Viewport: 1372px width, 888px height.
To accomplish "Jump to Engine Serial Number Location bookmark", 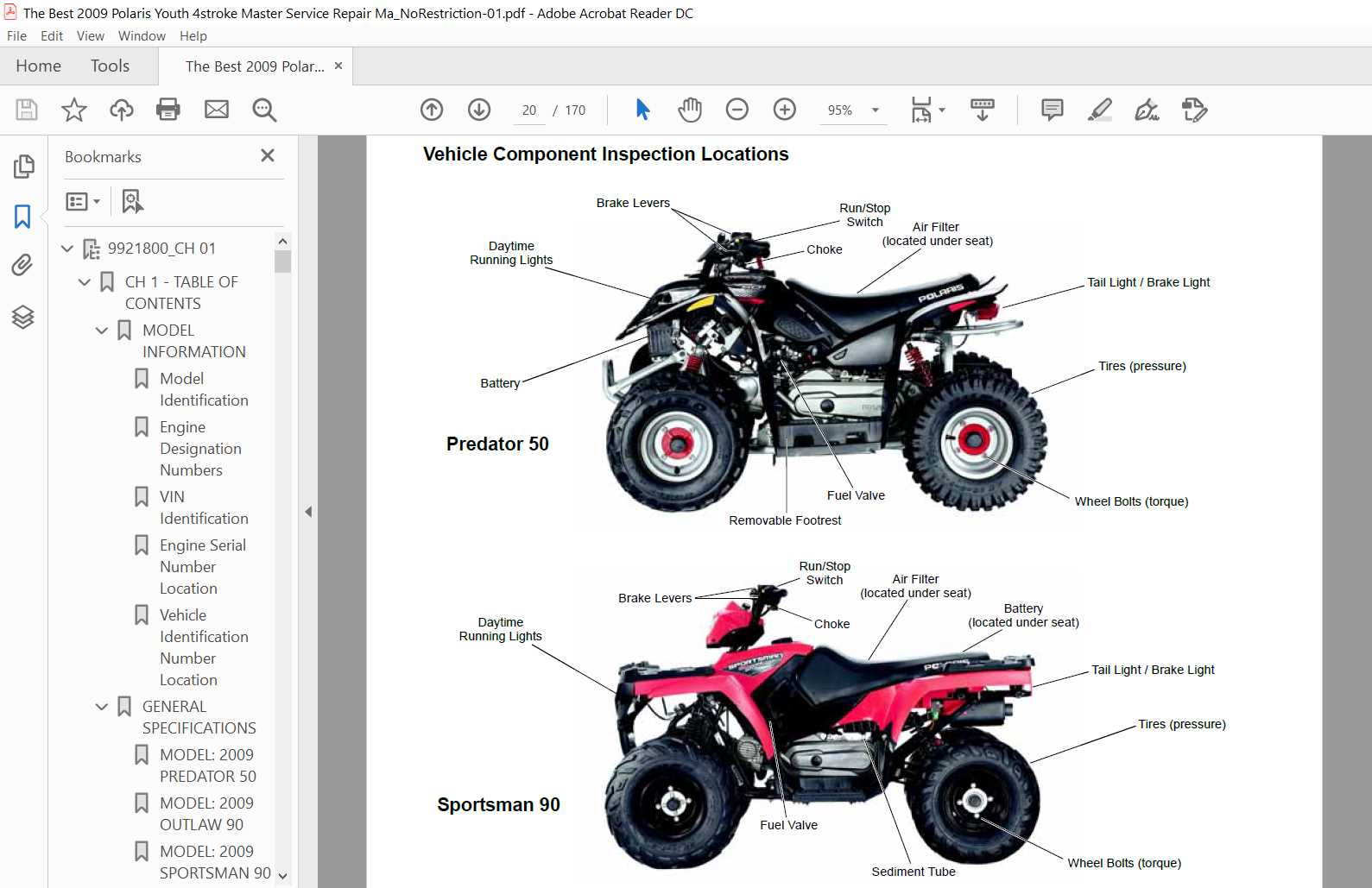I will [x=203, y=567].
